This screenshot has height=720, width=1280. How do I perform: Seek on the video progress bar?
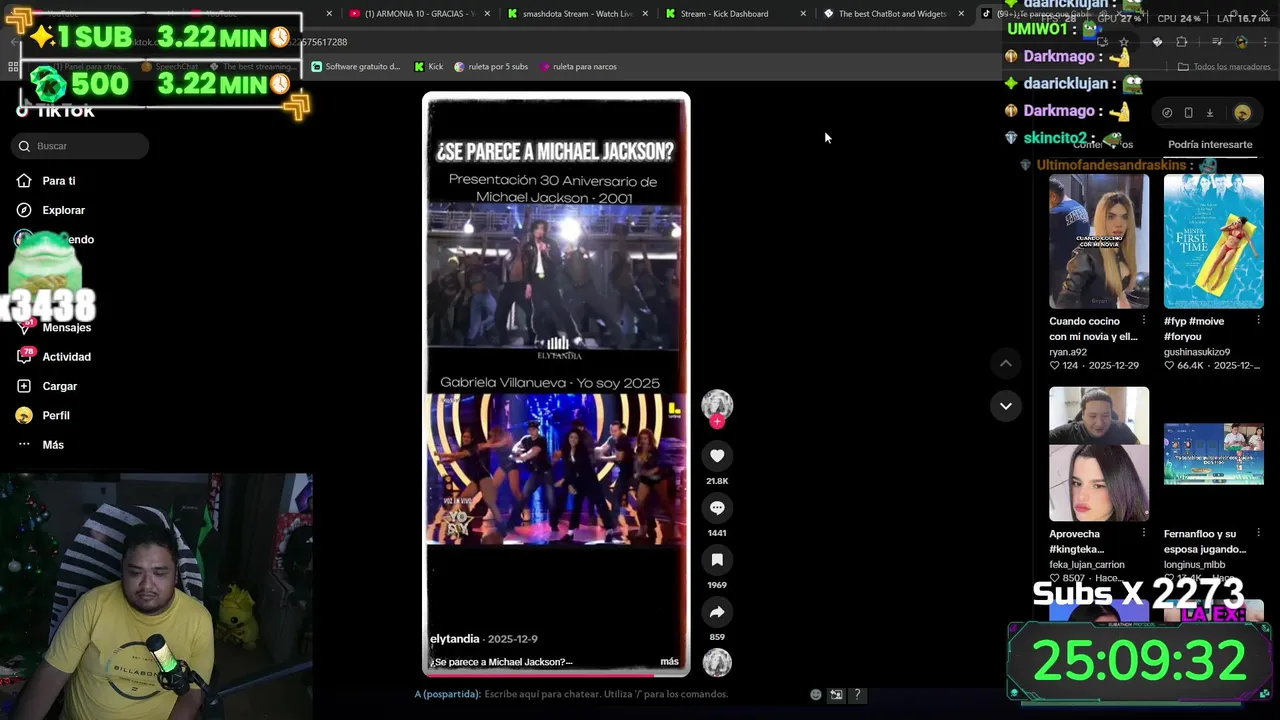point(556,674)
